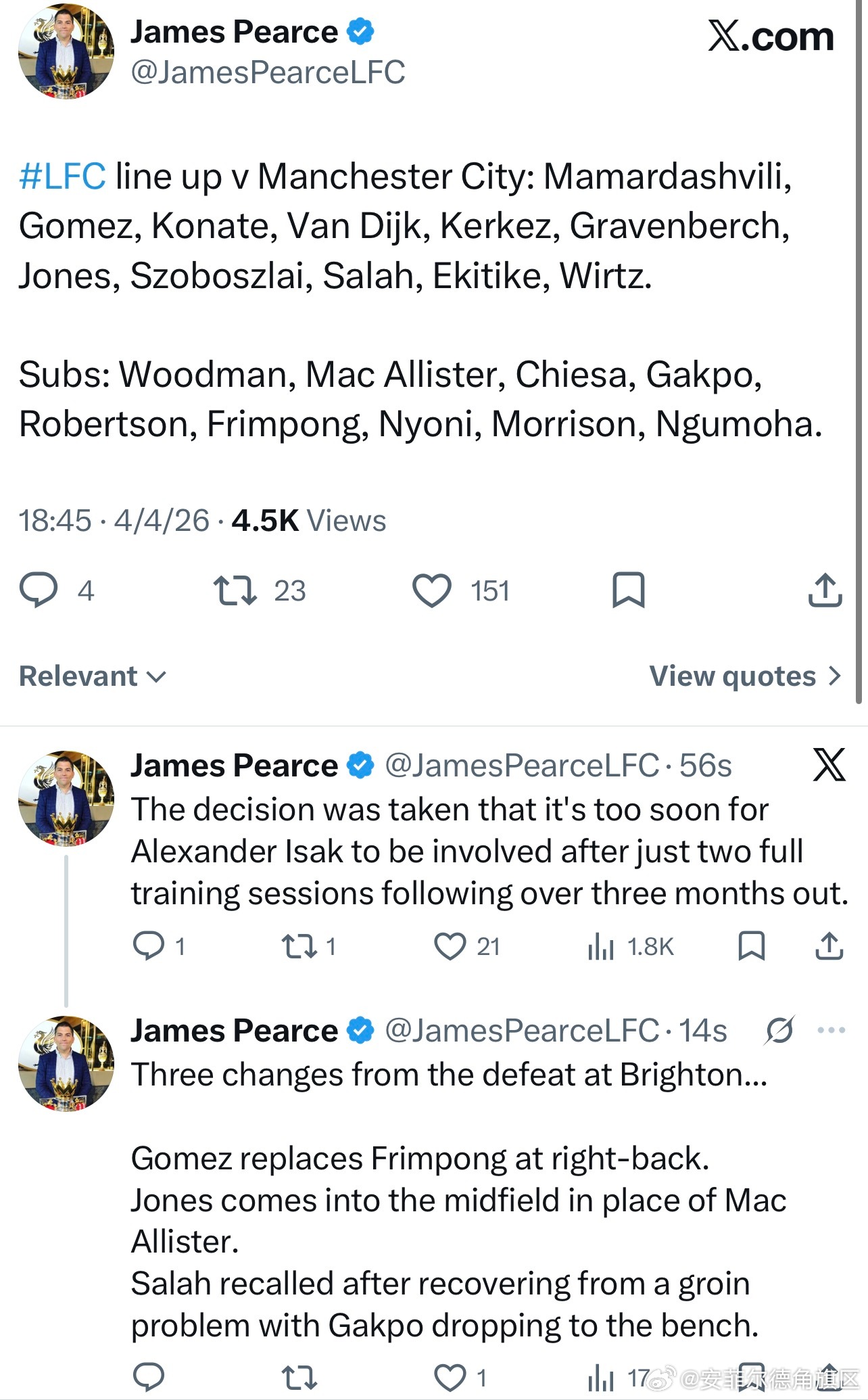This screenshot has height=1400, width=868.
Task: View analytics of the Isak tweet
Action: pyautogui.click(x=601, y=946)
